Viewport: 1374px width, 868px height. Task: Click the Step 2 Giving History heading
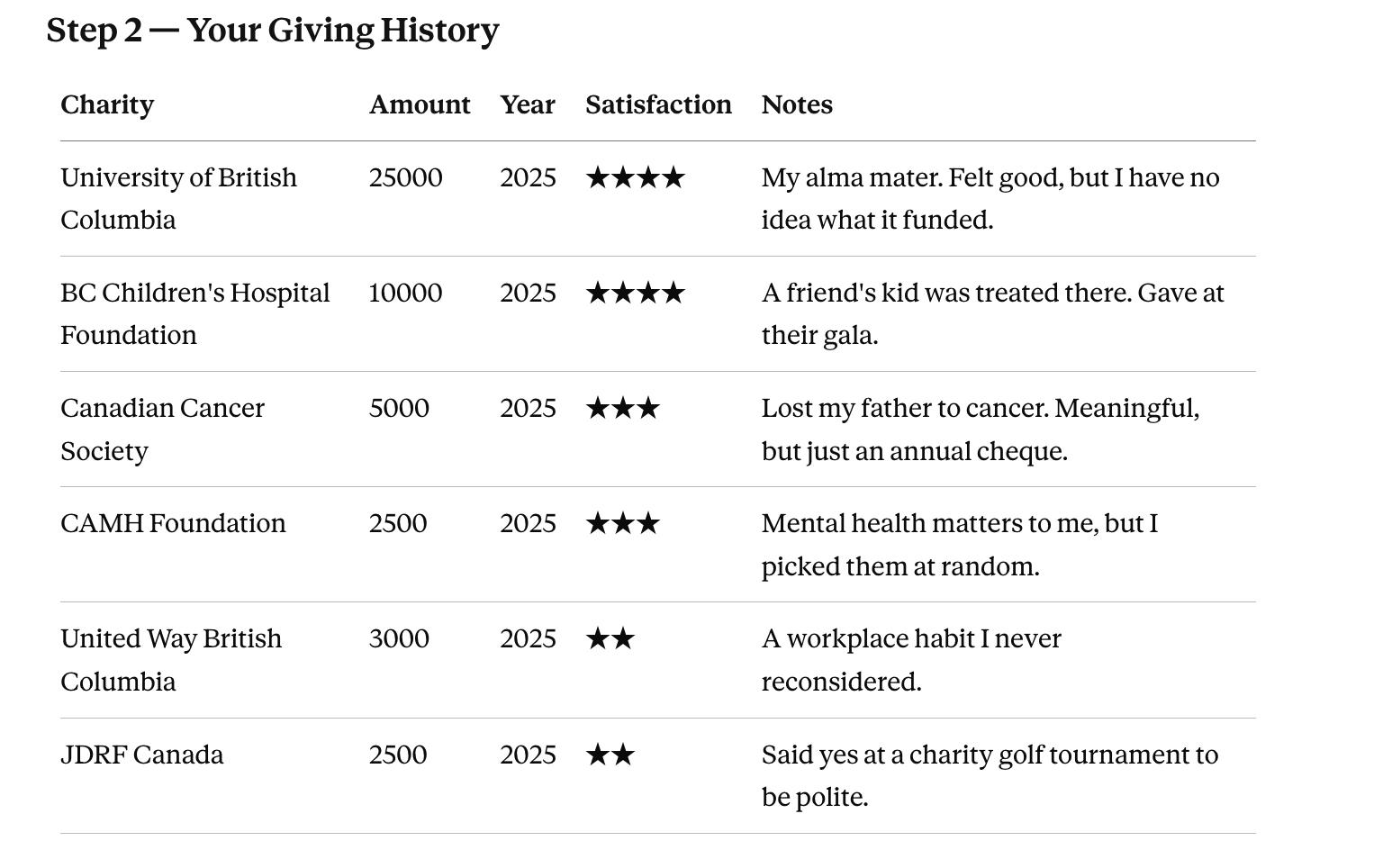click(x=272, y=31)
